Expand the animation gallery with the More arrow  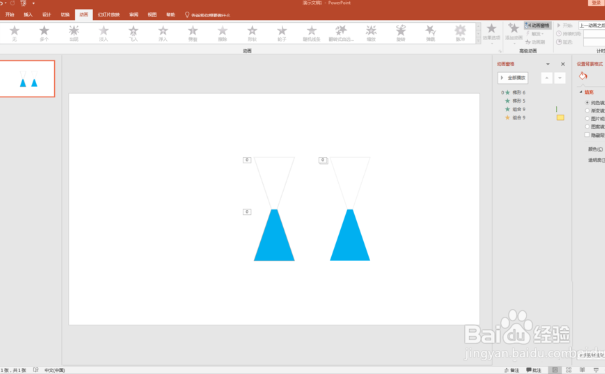(x=478, y=40)
